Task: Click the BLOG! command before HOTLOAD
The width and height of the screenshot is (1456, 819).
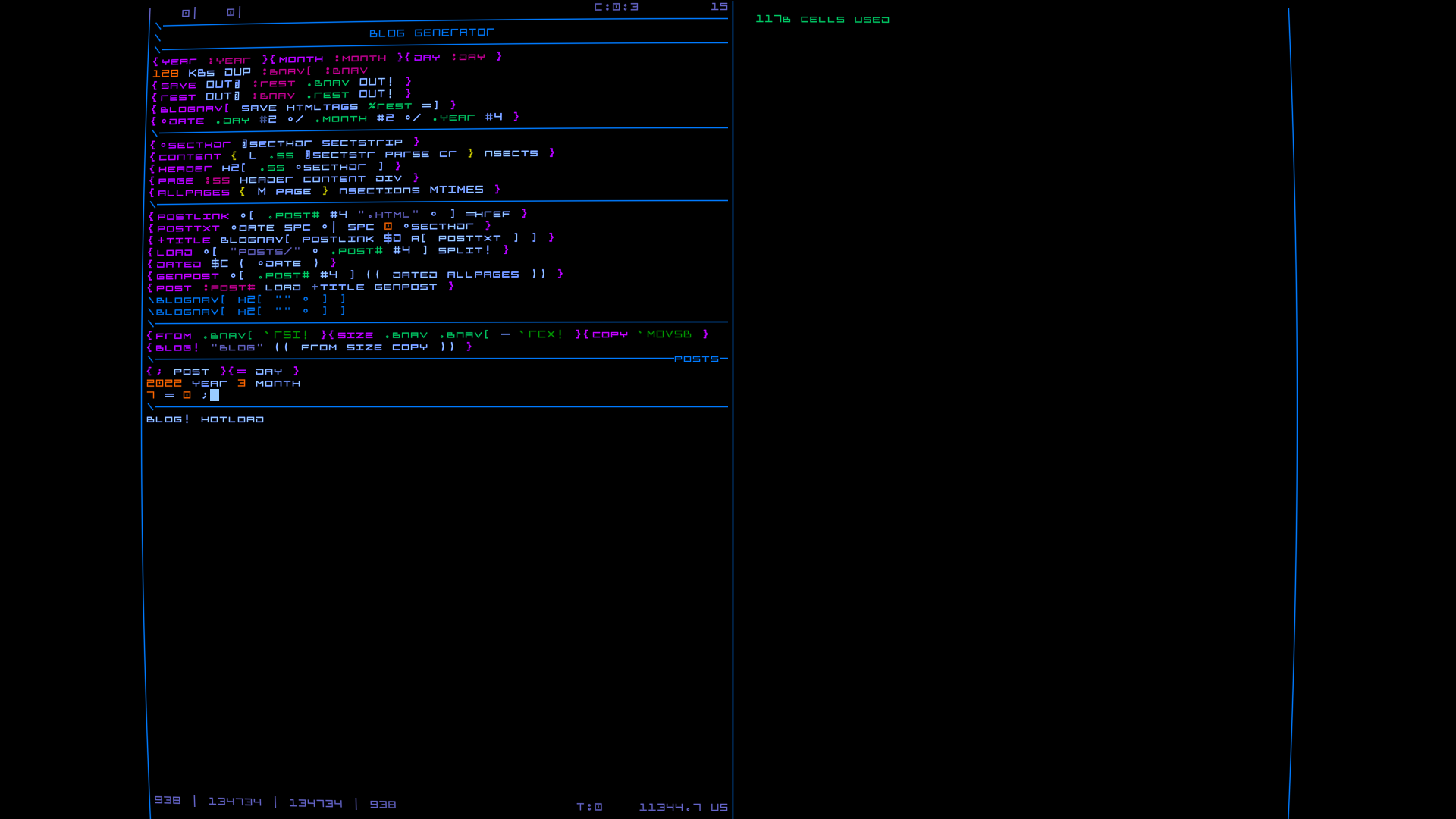Action: point(168,419)
